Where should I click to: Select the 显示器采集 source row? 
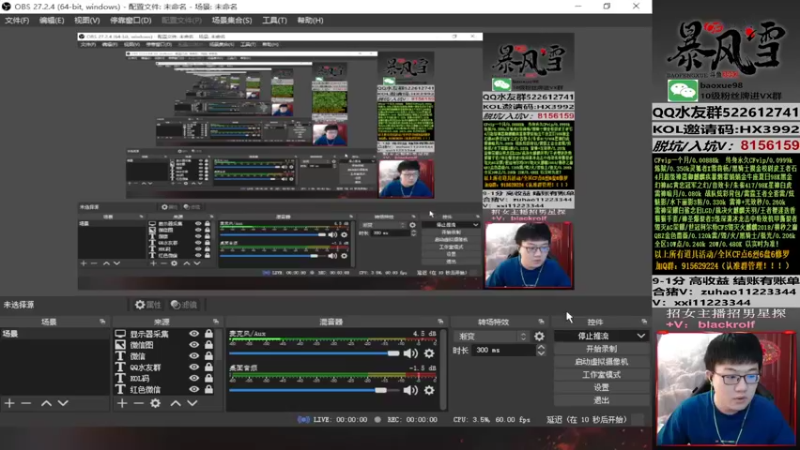click(x=164, y=334)
